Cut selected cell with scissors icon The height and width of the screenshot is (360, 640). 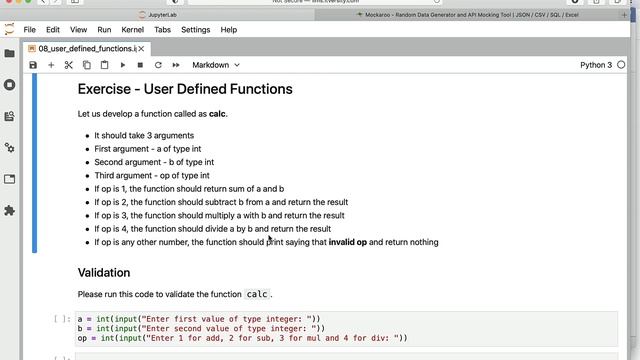tap(69, 65)
